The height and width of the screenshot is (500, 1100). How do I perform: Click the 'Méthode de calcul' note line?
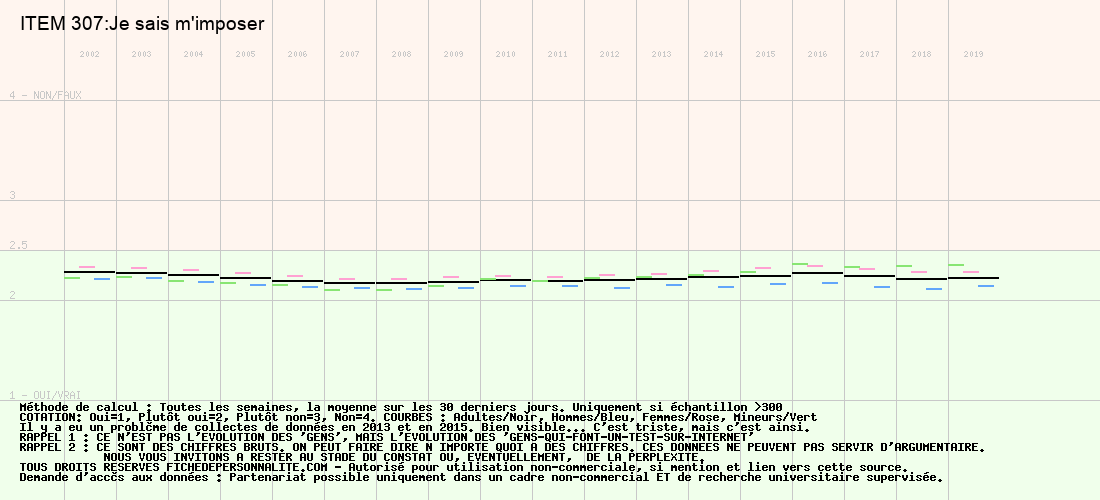(x=401, y=407)
